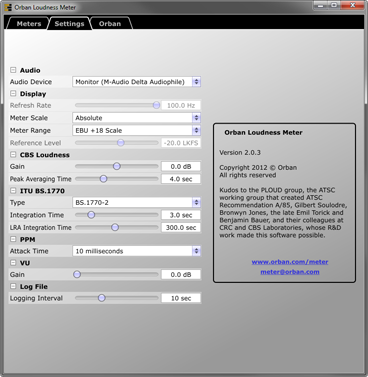This screenshot has width=368, height=377.
Task: Click the meter@orban.com email link
Action: point(290,272)
